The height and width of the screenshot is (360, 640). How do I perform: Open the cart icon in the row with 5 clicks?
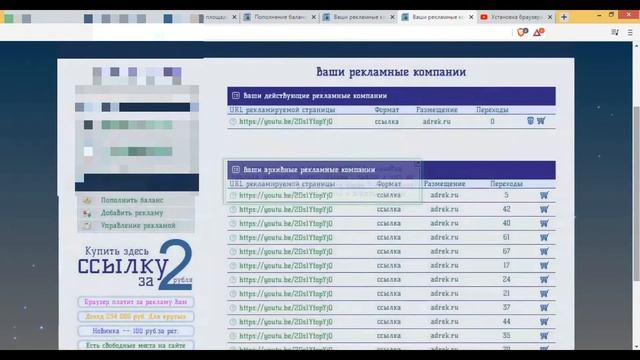click(x=544, y=196)
